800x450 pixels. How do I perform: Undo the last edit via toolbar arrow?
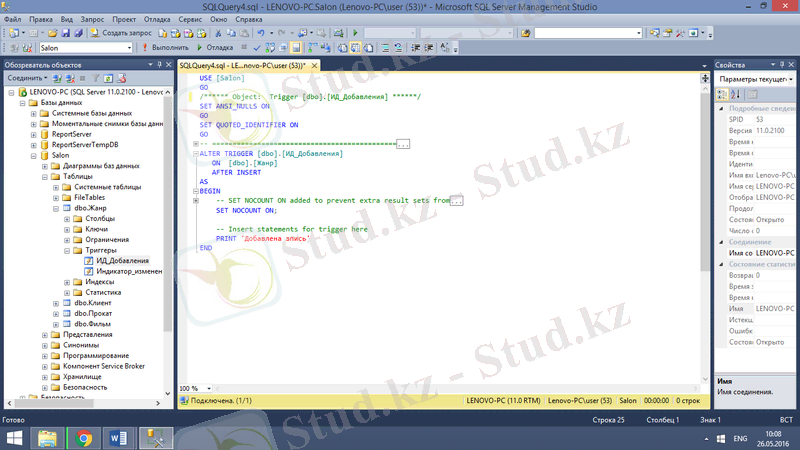click(x=261, y=33)
